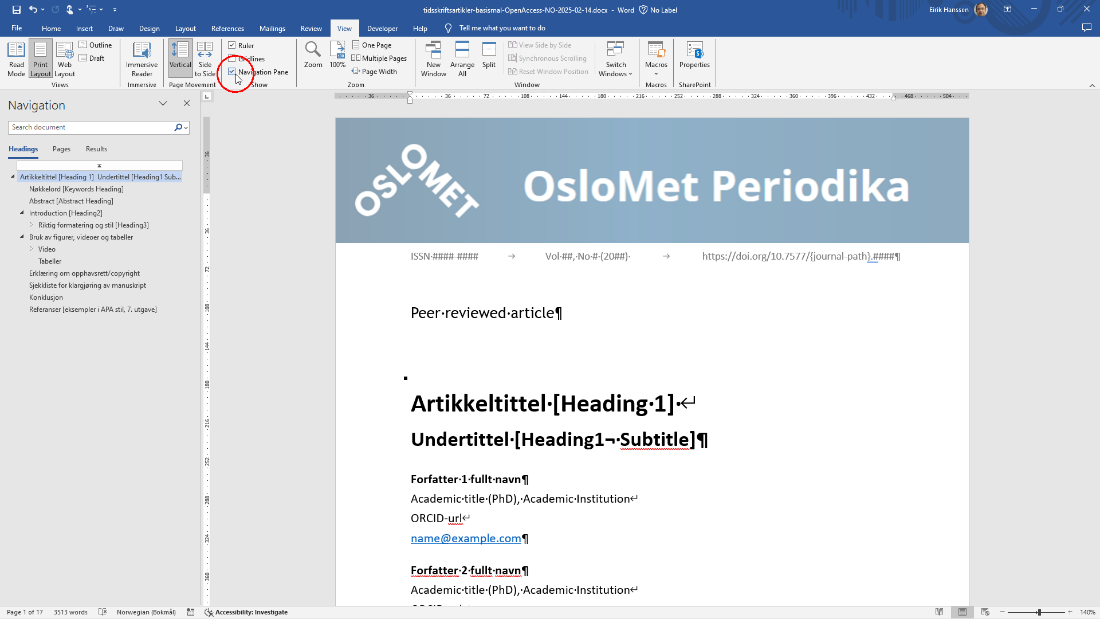Toggle the Gridlines checkbox

point(232,59)
